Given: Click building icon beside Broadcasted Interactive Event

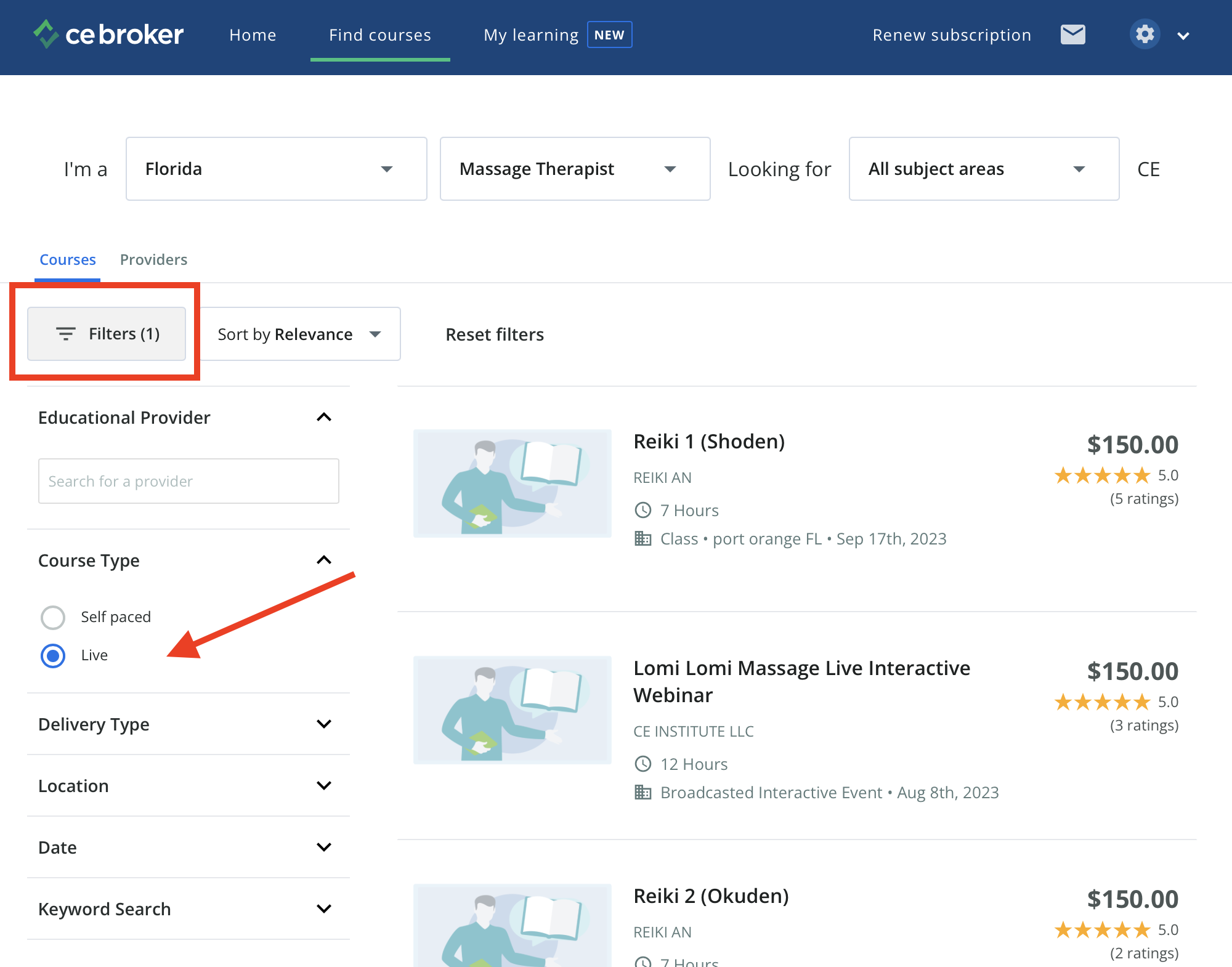Looking at the screenshot, I should pos(642,792).
